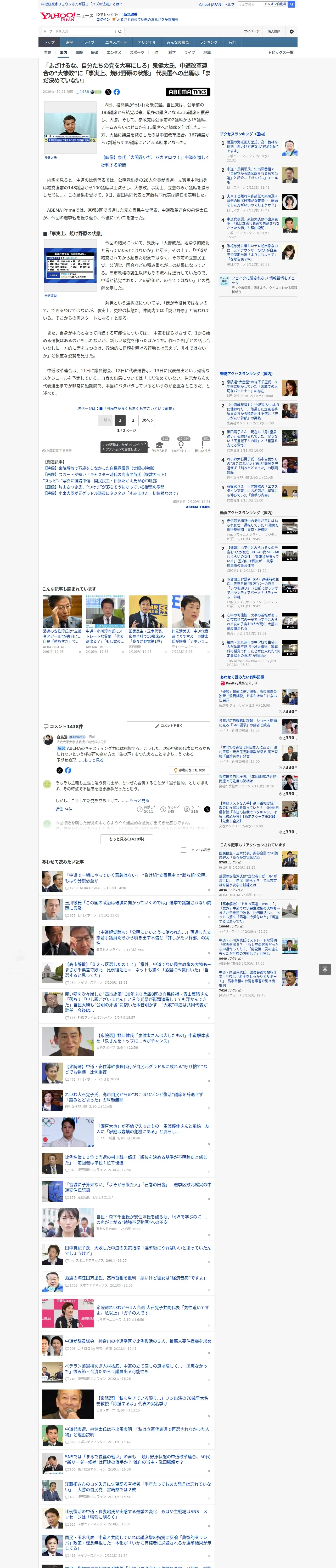Image resolution: width=336 pixels, height=1568 pixels.
Task: Click the キーワードを入力 search field
Action: tap(79, 31)
